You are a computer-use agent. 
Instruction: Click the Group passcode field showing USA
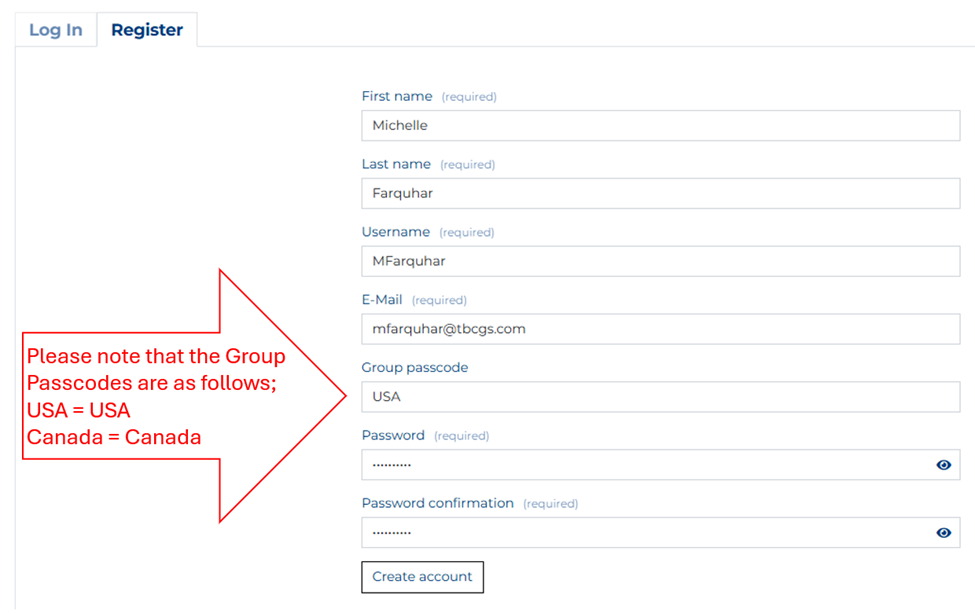(x=660, y=396)
